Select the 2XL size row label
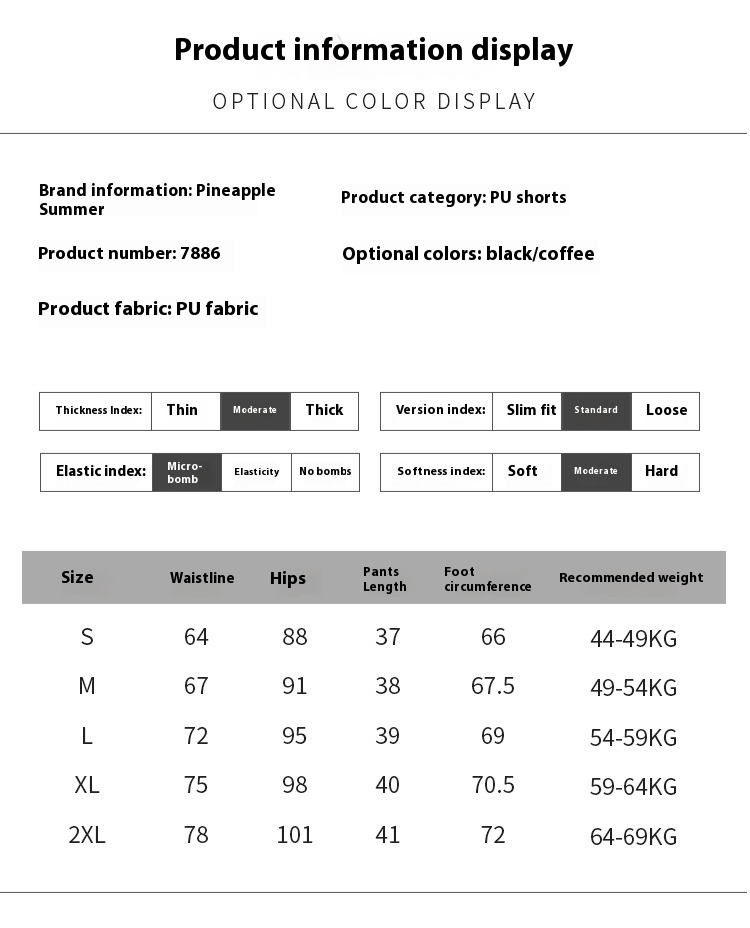Viewport: 750px width, 928px height. click(x=87, y=835)
